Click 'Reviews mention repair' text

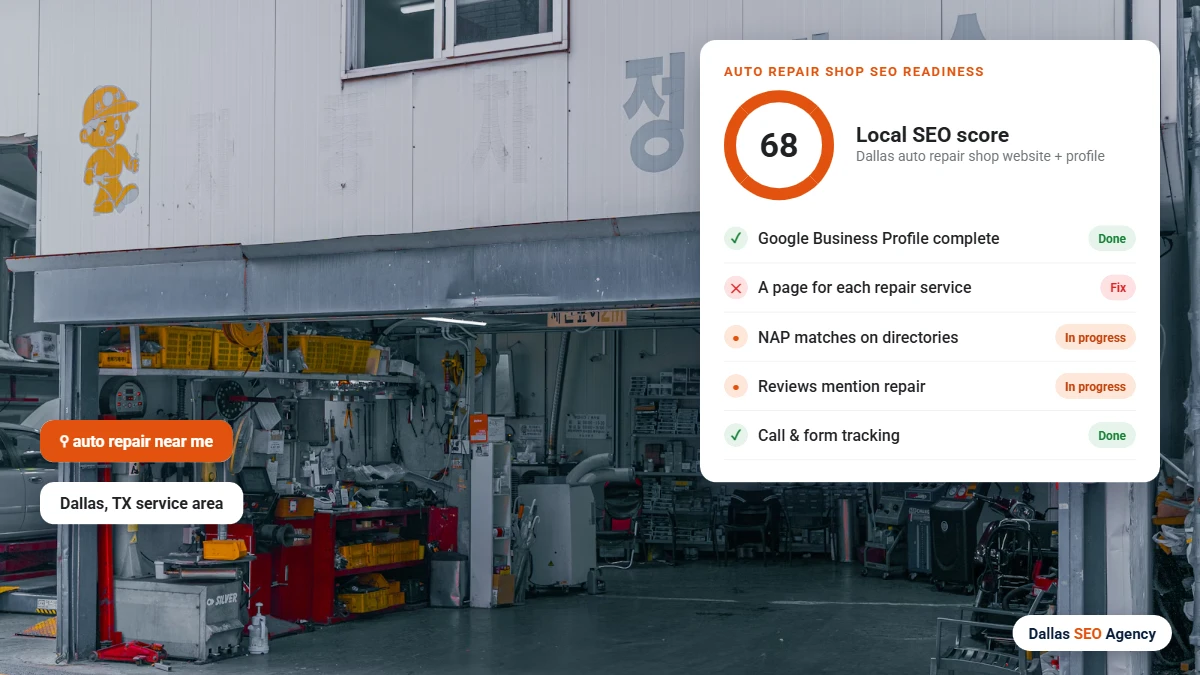pos(841,386)
